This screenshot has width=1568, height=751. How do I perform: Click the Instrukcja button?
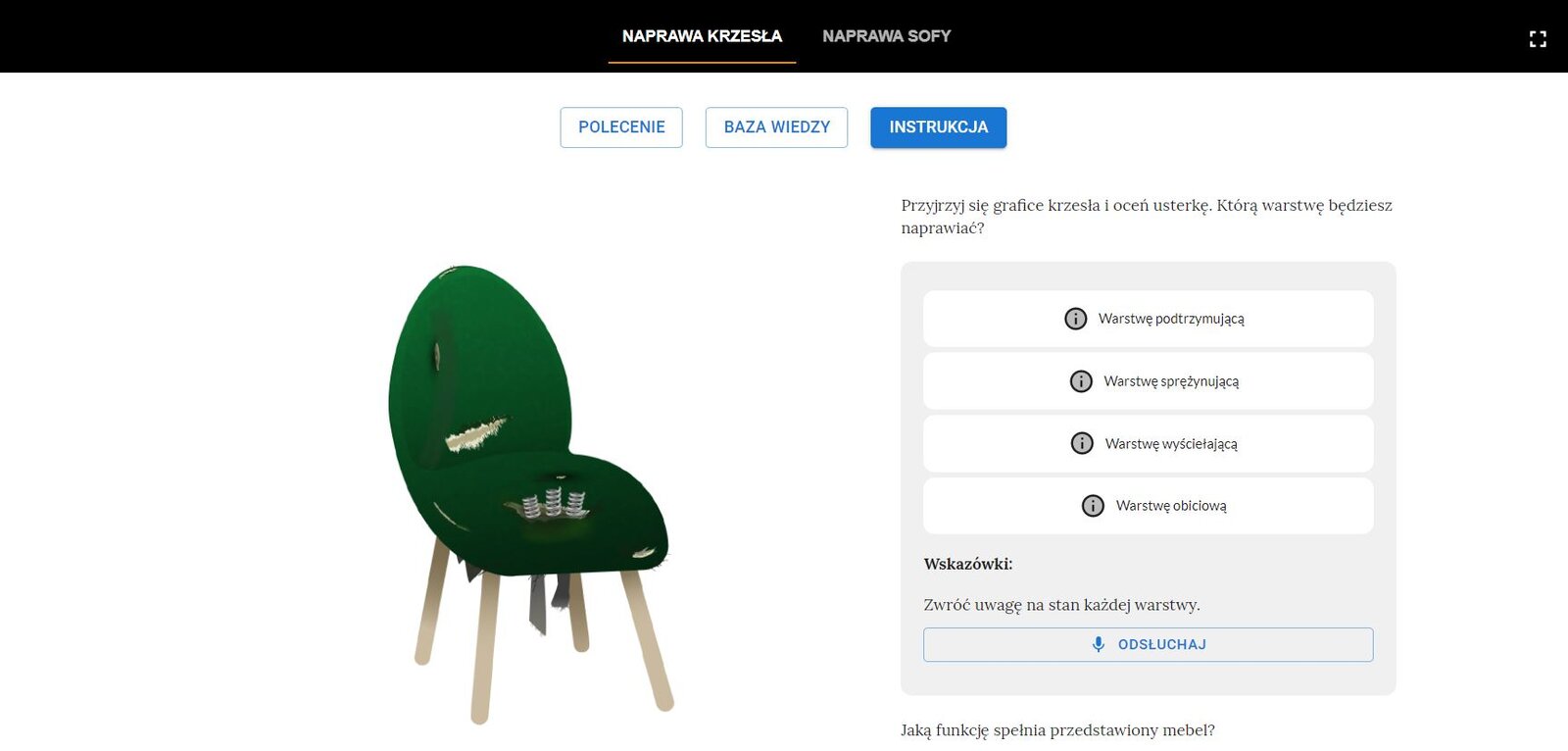click(x=938, y=127)
